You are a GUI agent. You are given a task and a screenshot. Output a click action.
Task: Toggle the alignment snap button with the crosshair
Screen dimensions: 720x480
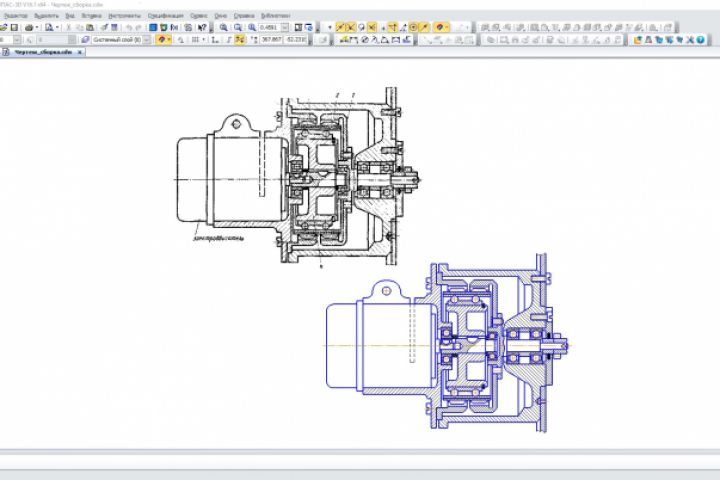(x=393, y=28)
